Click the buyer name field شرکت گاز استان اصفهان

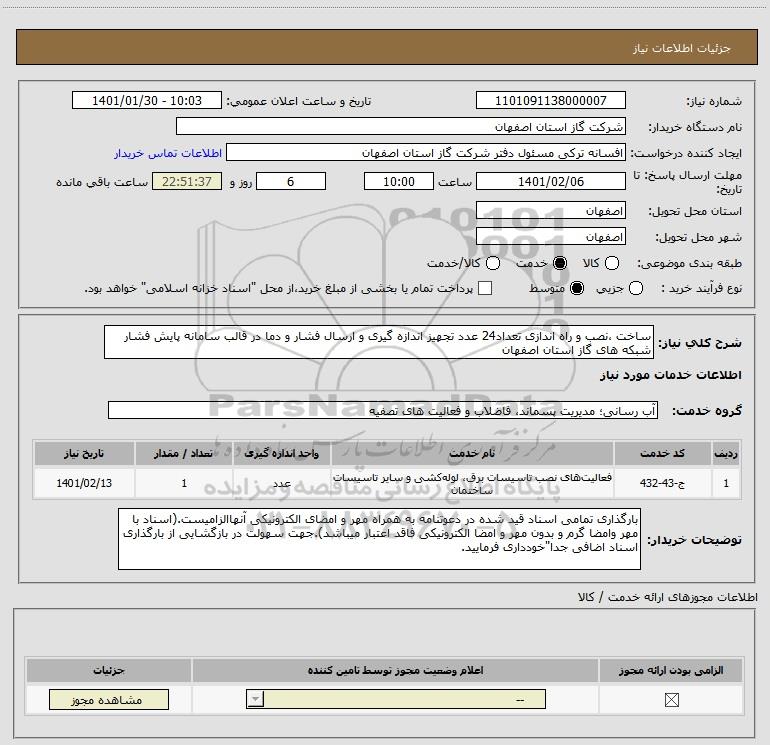pyautogui.click(x=401, y=126)
